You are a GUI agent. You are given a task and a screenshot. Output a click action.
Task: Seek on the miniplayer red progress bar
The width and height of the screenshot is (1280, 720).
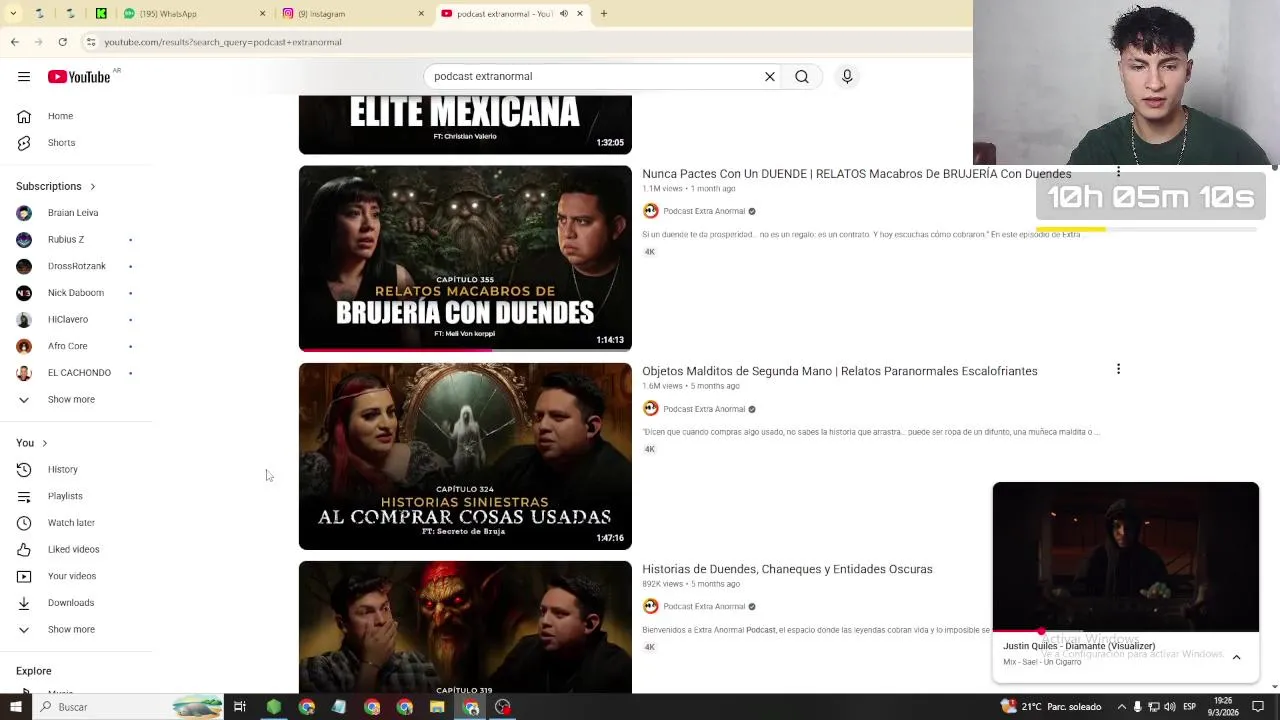(x=1126, y=631)
